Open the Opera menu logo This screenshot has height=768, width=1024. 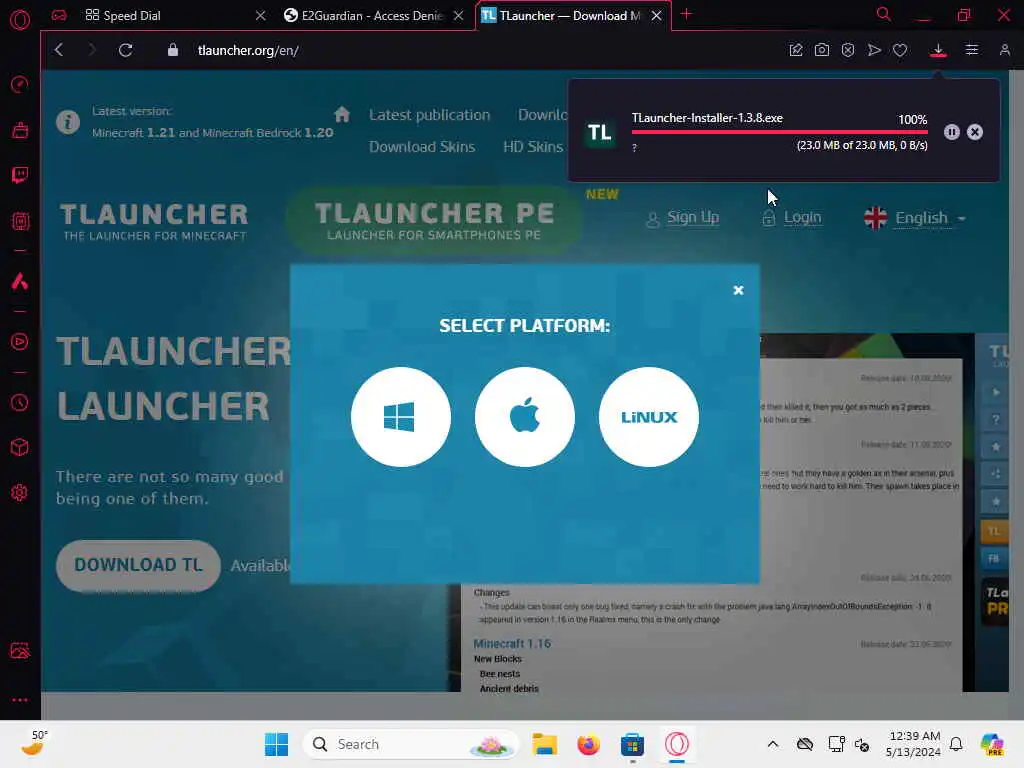point(20,20)
